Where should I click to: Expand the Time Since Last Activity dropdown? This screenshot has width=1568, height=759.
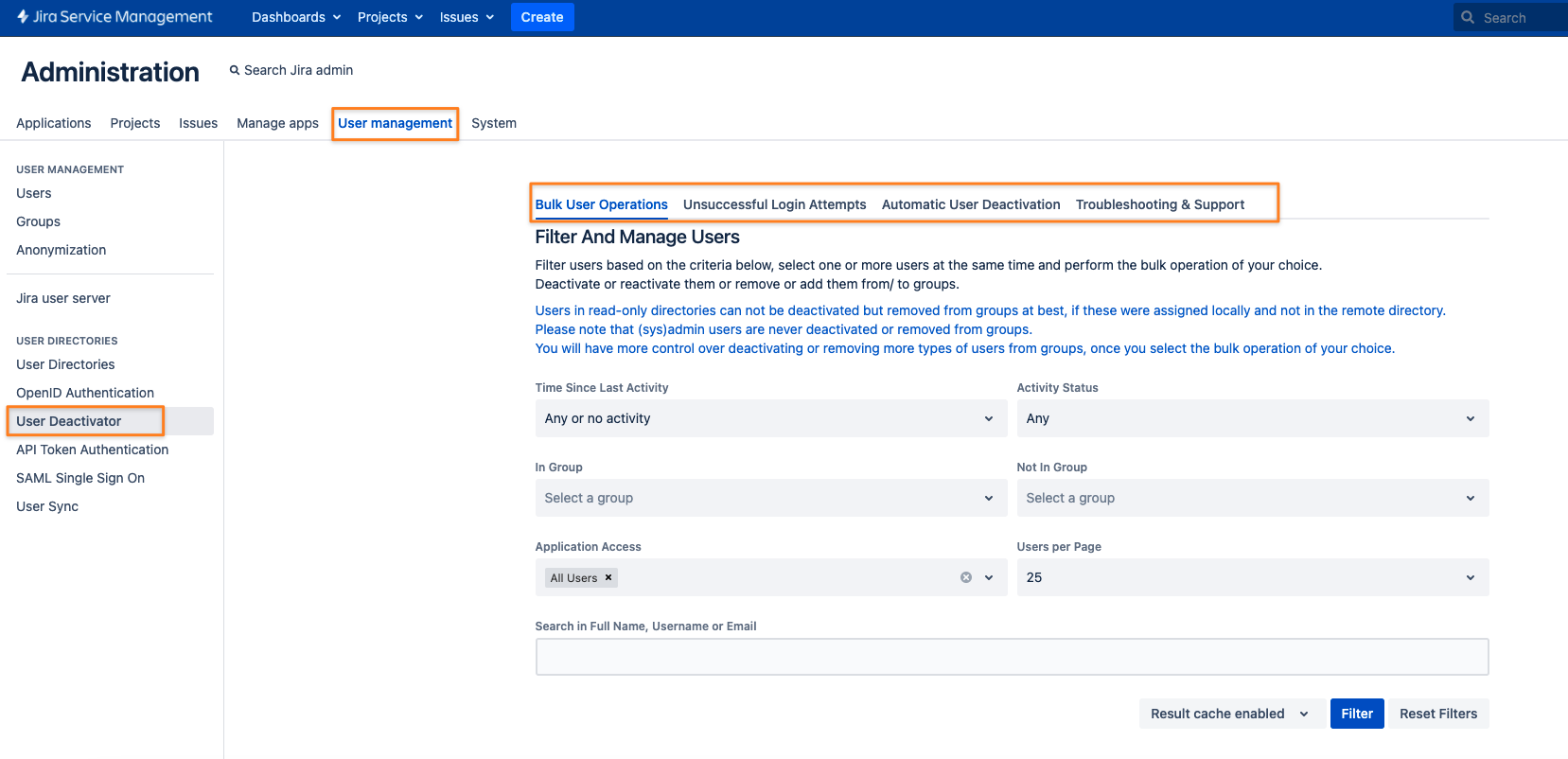(770, 418)
